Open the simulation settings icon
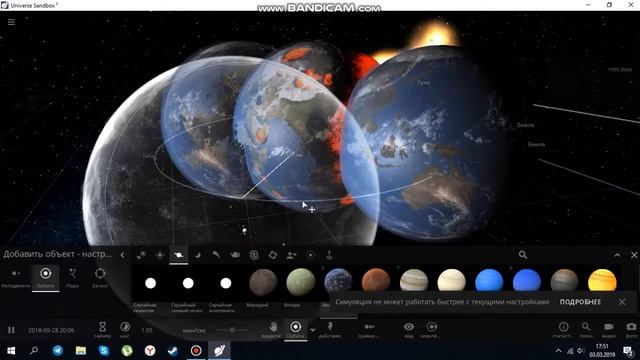The image size is (640, 360). [431, 329]
